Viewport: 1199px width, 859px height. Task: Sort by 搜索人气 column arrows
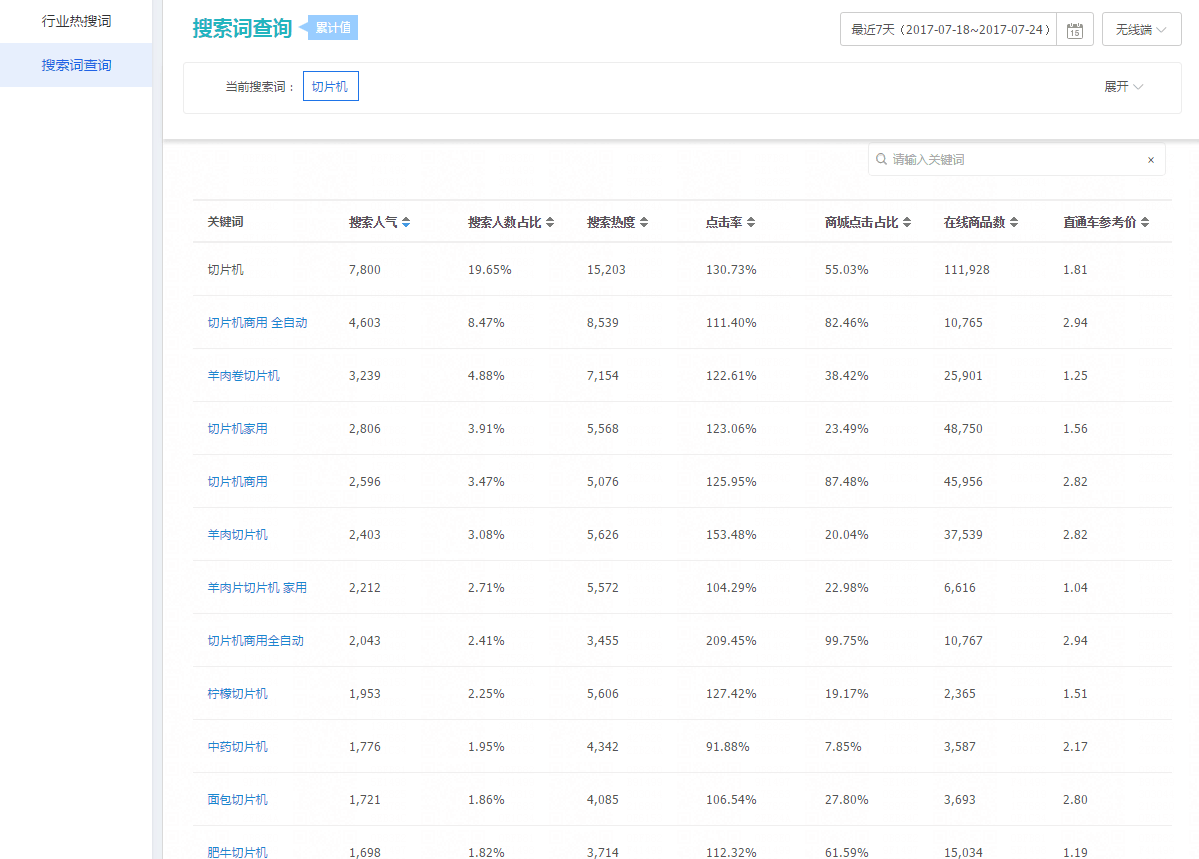click(x=406, y=222)
